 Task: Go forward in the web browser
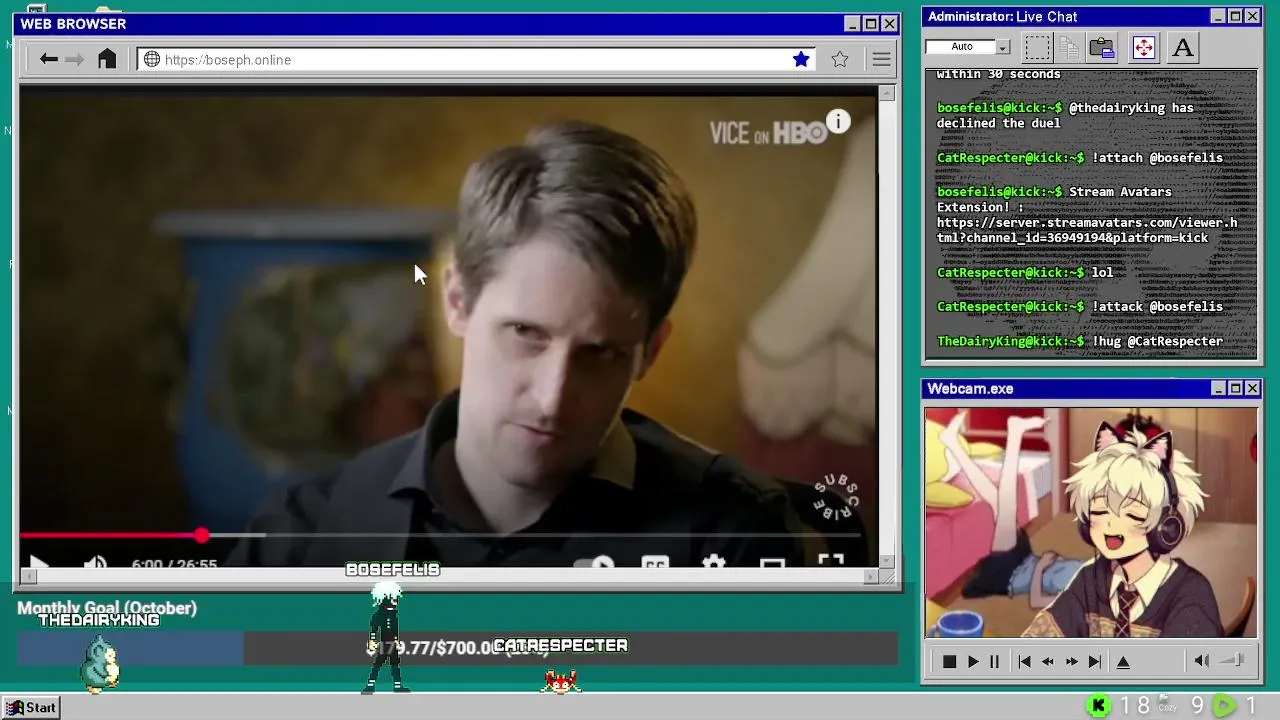75,59
